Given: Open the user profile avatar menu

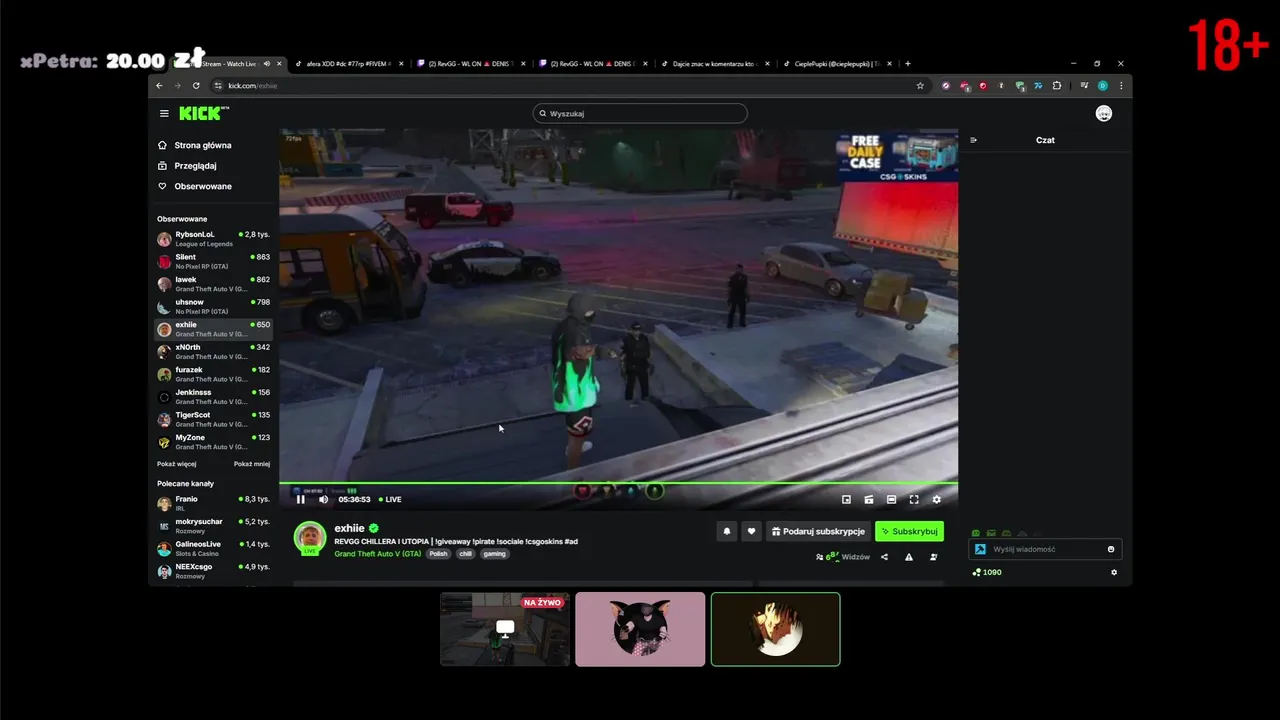Looking at the screenshot, I should tap(1104, 113).
